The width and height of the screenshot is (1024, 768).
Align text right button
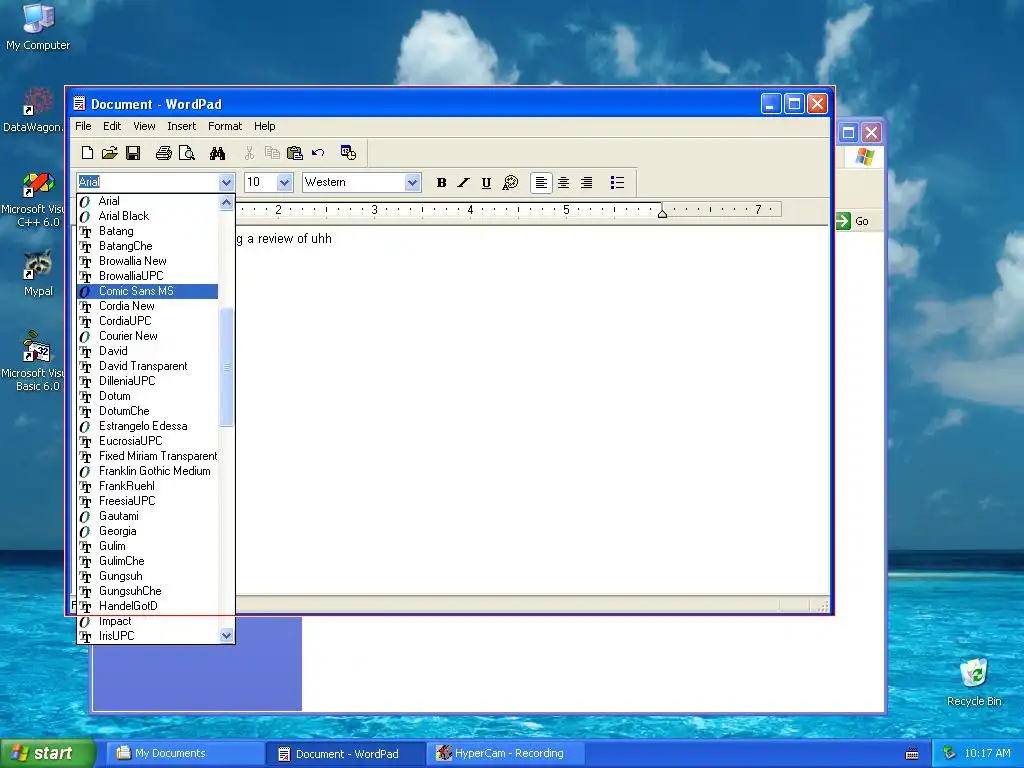point(586,183)
